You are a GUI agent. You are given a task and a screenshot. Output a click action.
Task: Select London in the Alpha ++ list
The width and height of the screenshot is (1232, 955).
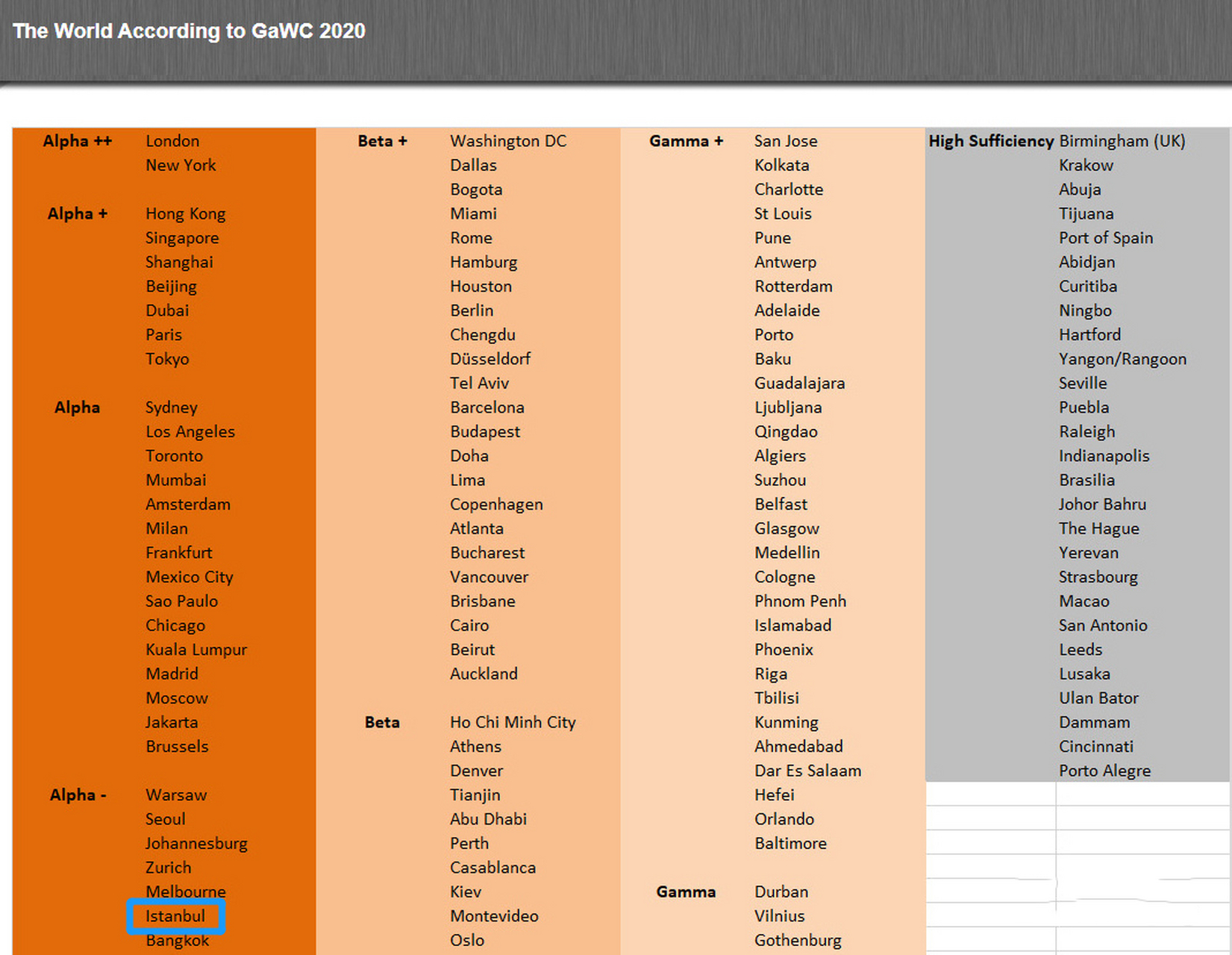[172, 141]
